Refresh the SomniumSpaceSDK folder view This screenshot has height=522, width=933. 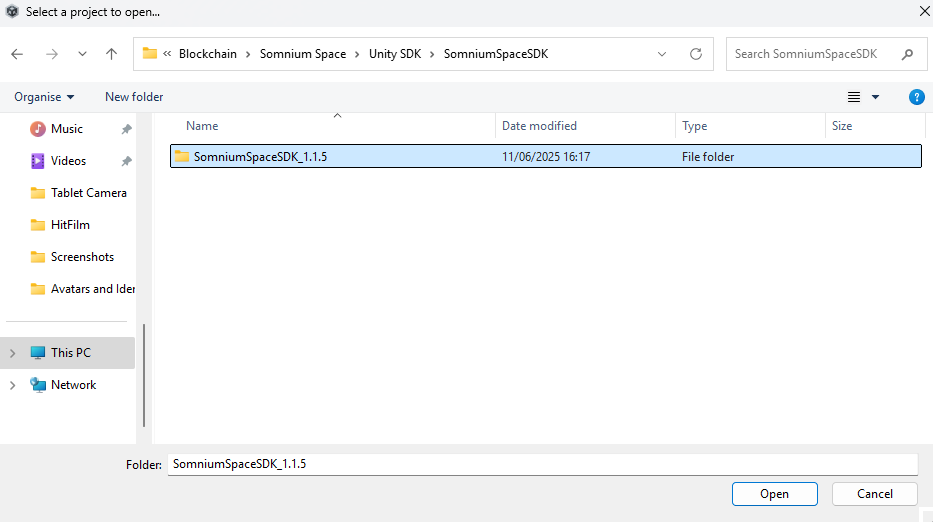click(696, 54)
